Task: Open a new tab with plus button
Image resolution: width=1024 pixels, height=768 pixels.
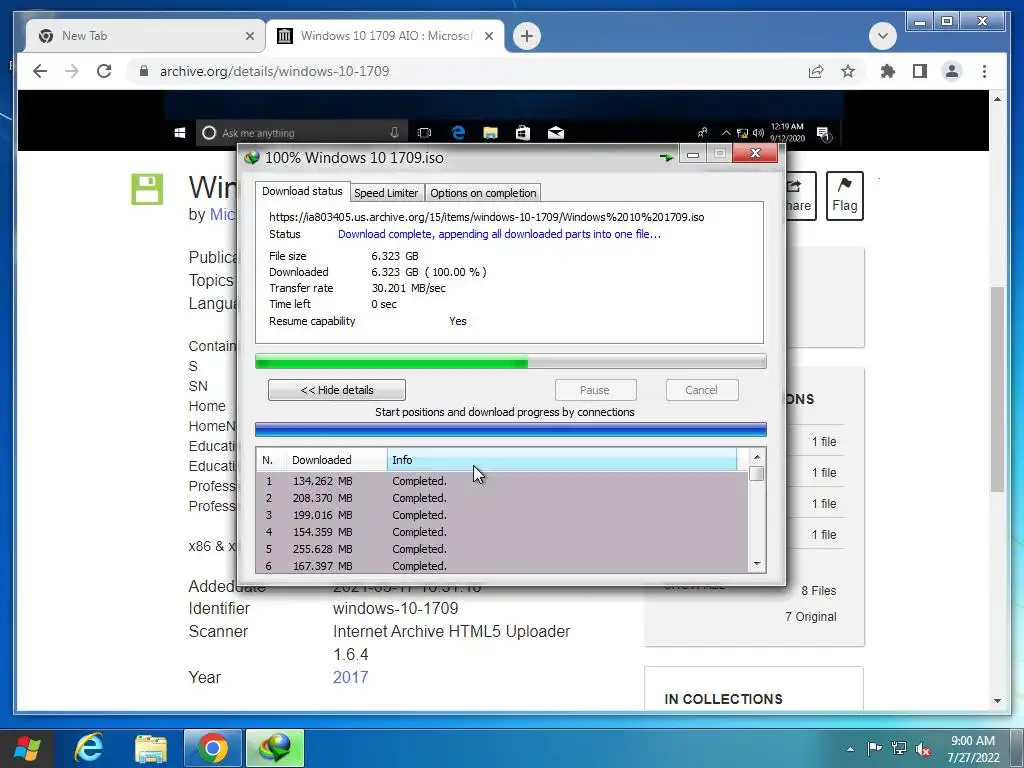Action: click(527, 36)
